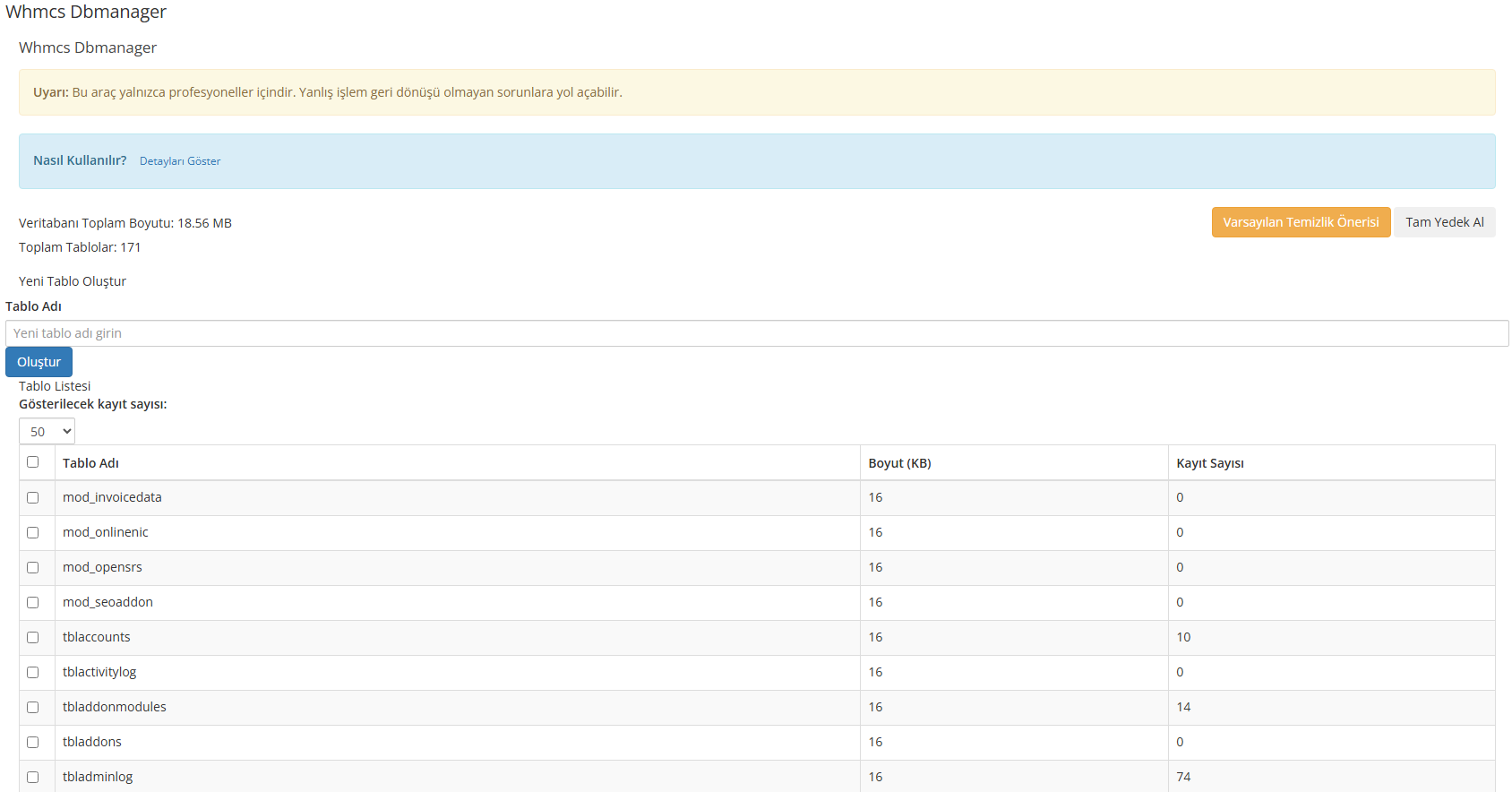Viewport: 1512px width, 792px height.
Task: Click the tblactivitylog table name
Action: click(x=99, y=672)
